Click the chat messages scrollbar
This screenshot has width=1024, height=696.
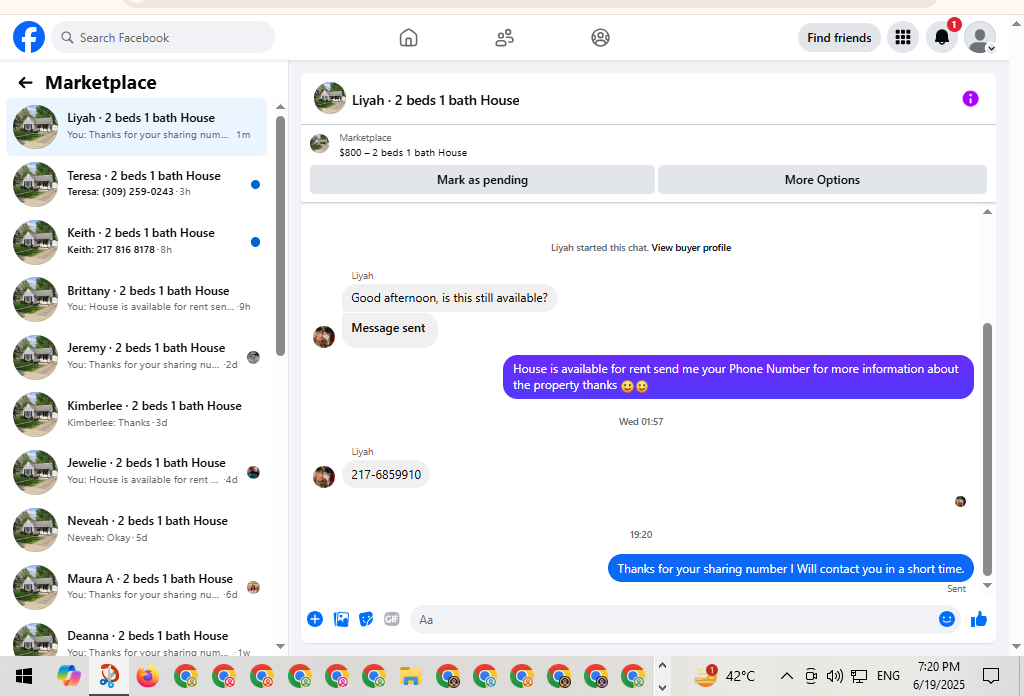coord(987,449)
